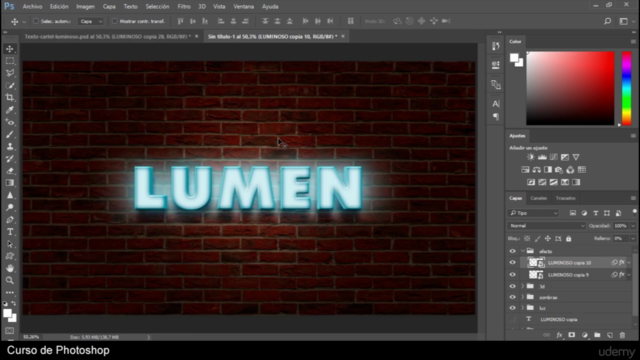Collapse the efecto group

pos(523,251)
